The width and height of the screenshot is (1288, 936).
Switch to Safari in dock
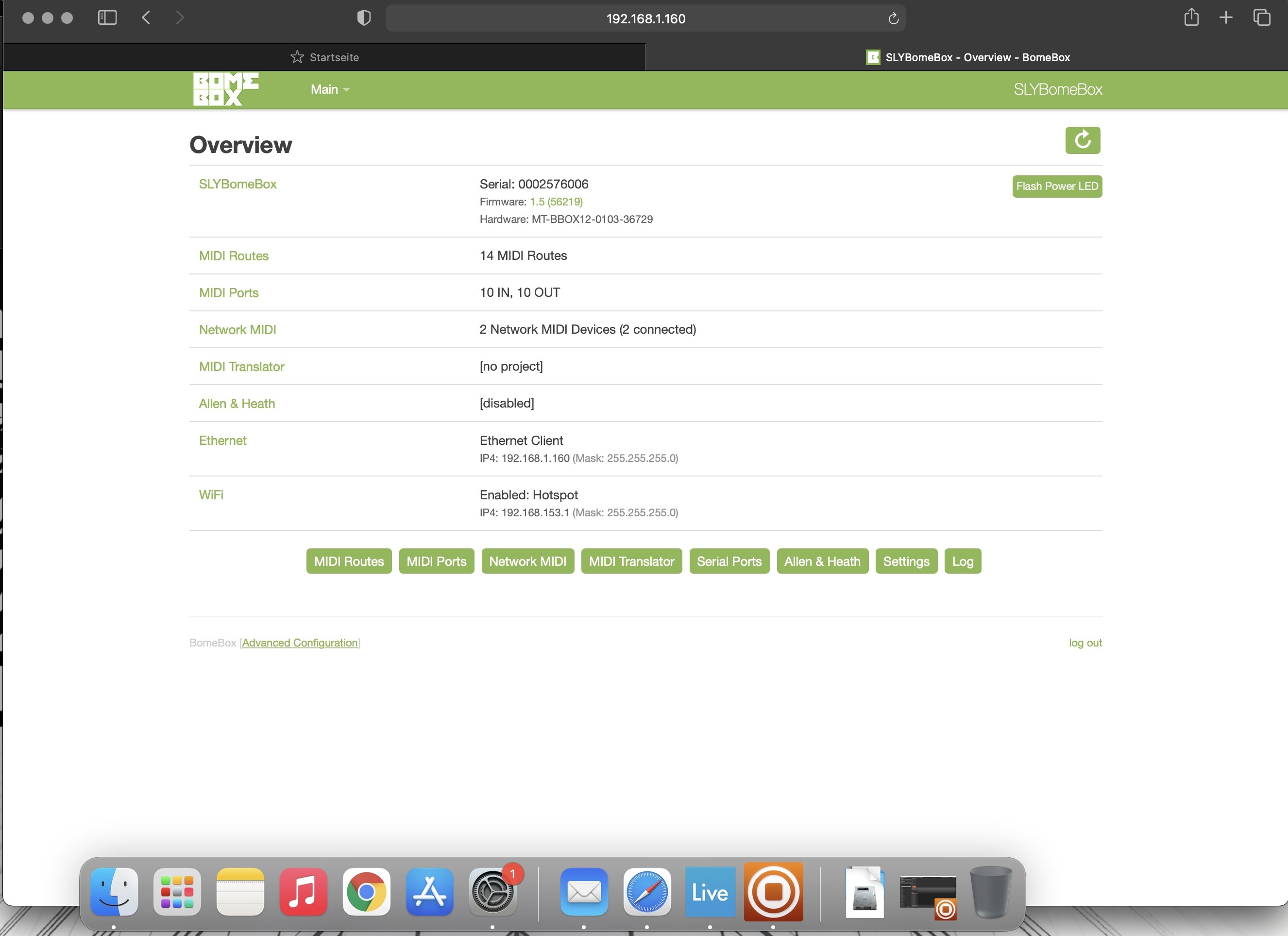pyautogui.click(x=647, y=891)
